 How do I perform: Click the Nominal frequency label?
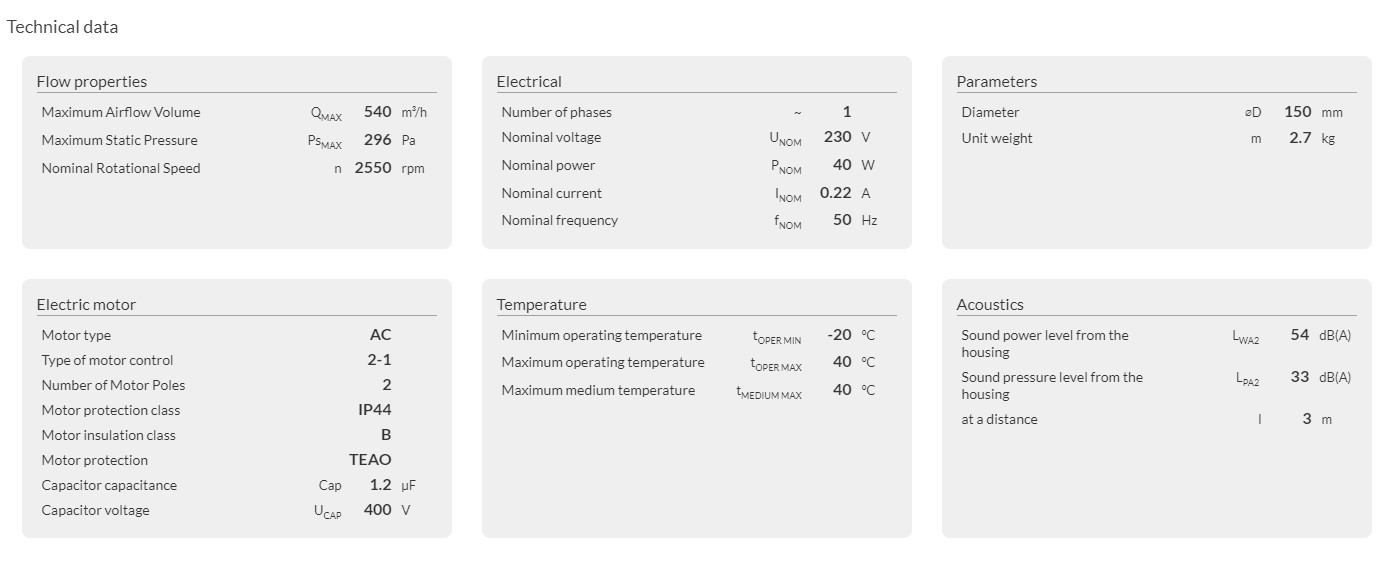[x=559, y=220]
